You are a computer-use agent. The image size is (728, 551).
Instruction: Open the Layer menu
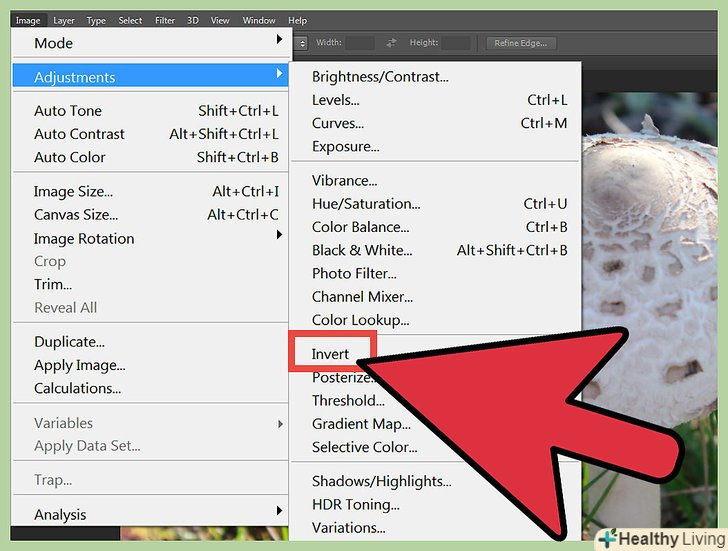click(64, 20)
